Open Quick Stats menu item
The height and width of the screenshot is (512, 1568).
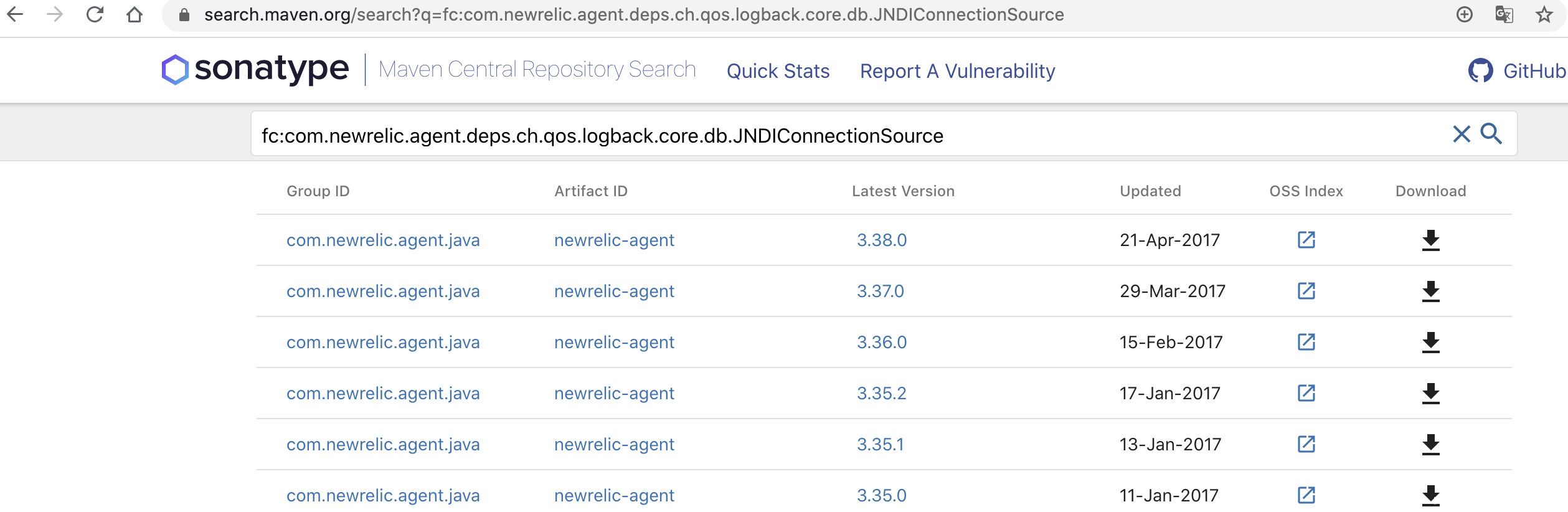coord(778,71)
